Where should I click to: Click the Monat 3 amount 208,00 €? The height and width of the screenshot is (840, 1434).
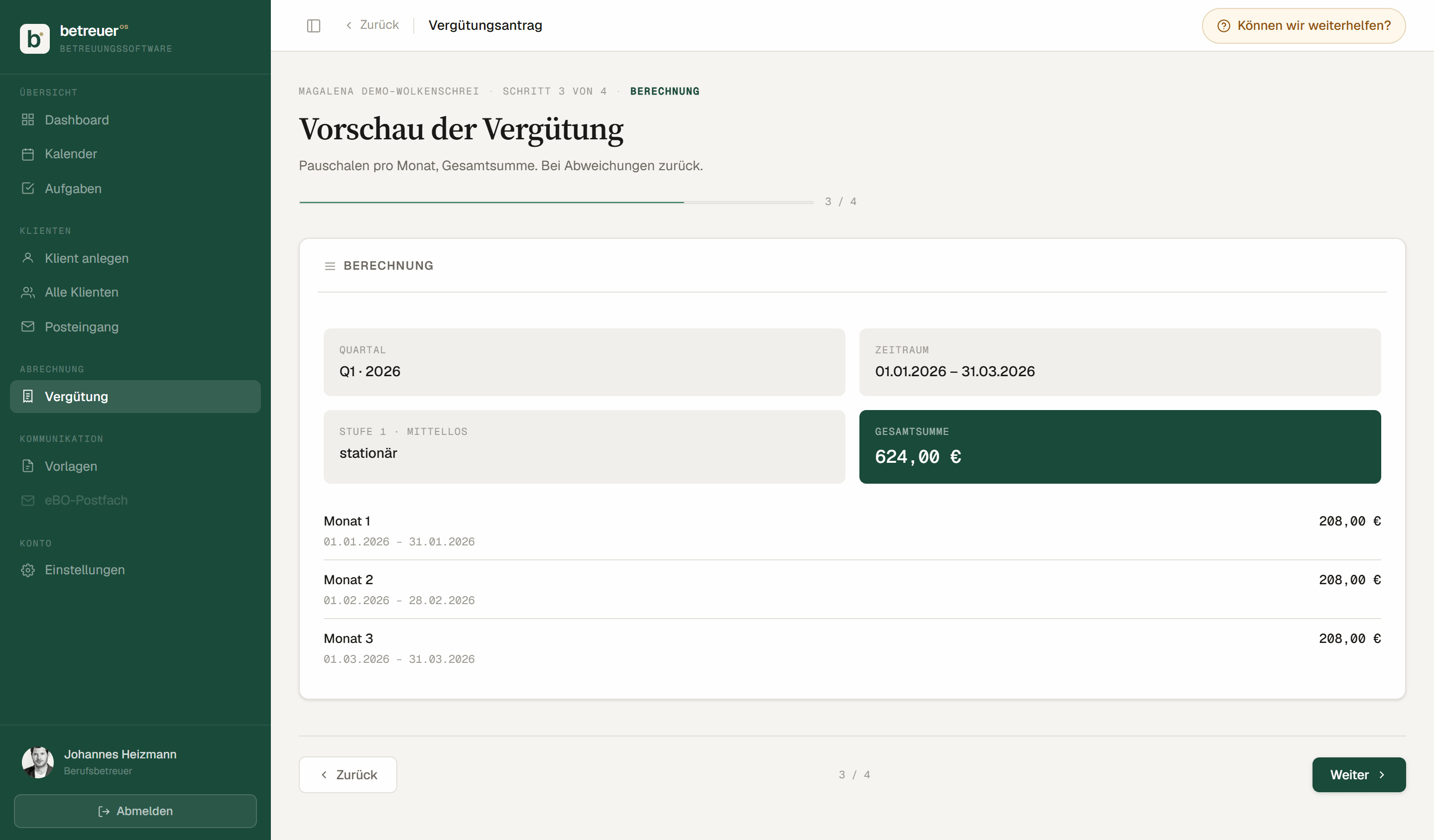point(1350,638)
